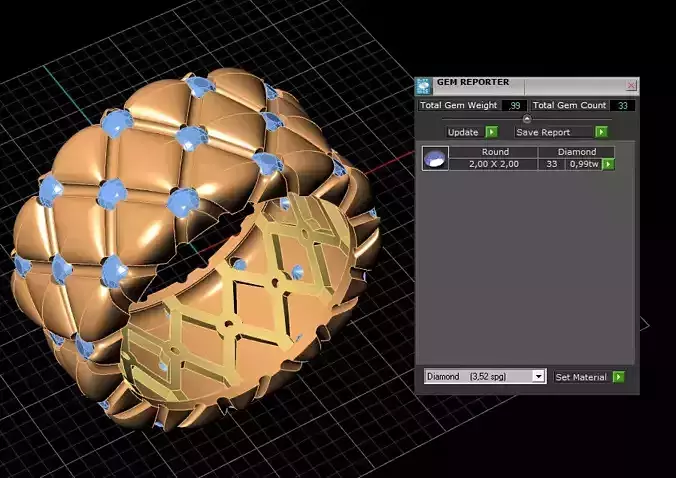Screen dimensions: 676x478
Task: Click the '0,99tw' weight cell
Action: [584, 164]
